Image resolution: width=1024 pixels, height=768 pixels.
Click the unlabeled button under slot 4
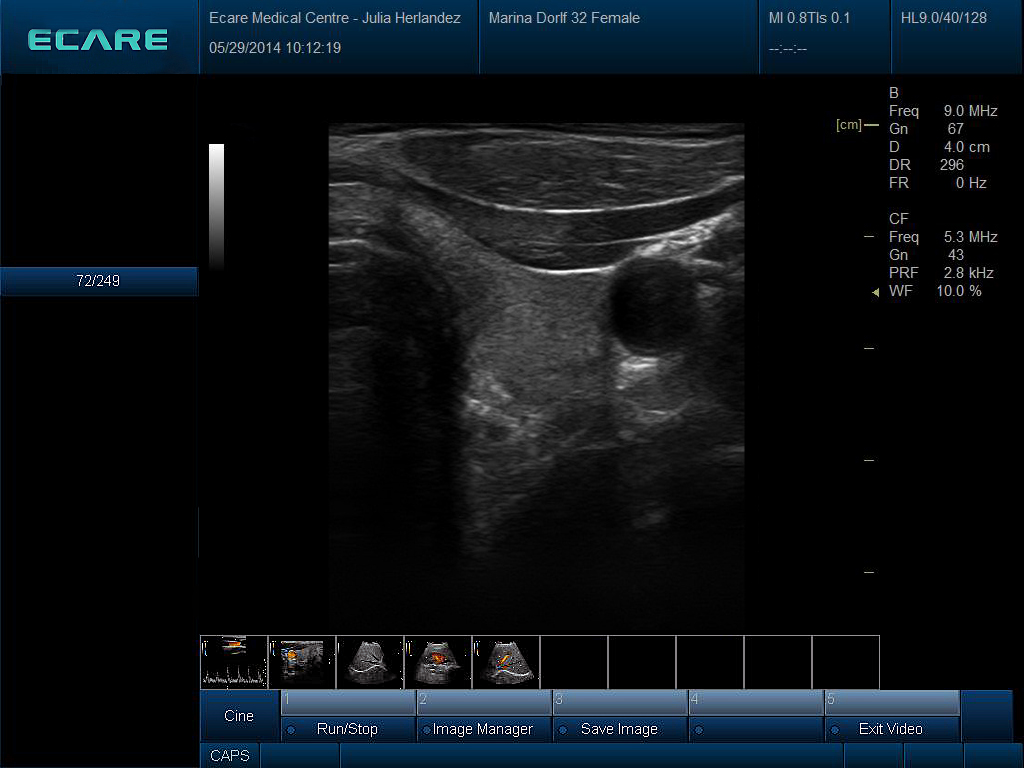coord(756,729)
